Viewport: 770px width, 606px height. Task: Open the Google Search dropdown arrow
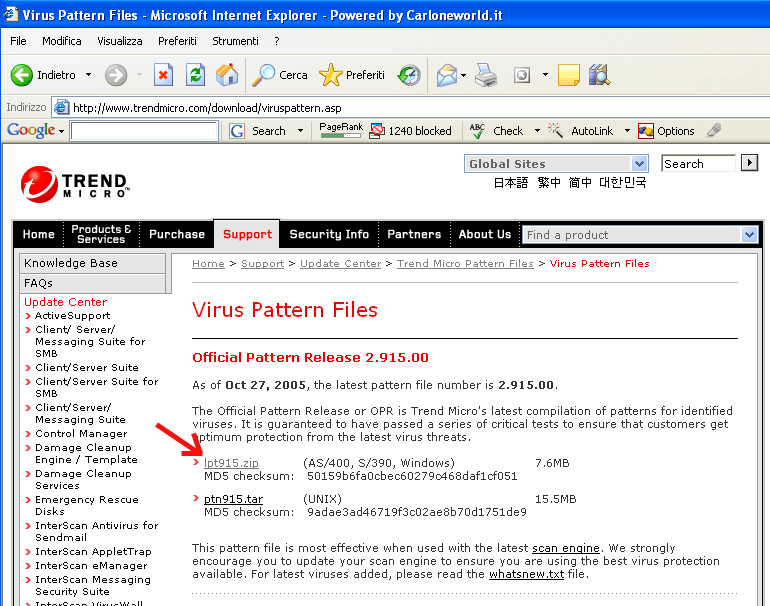[x=301, y=131]
